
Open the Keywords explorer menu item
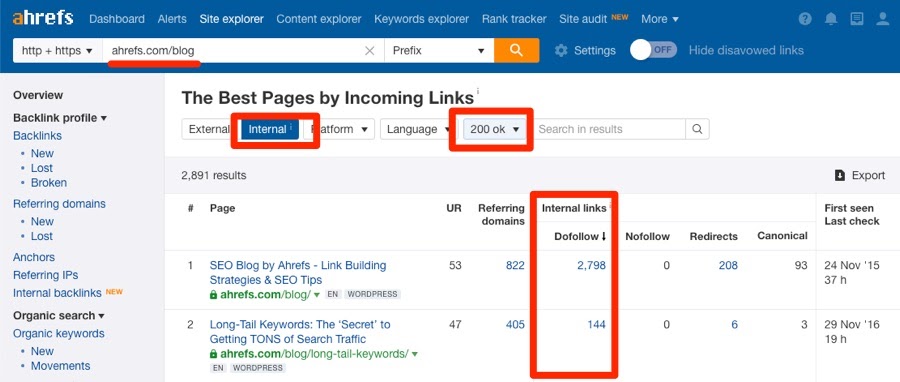421,19
